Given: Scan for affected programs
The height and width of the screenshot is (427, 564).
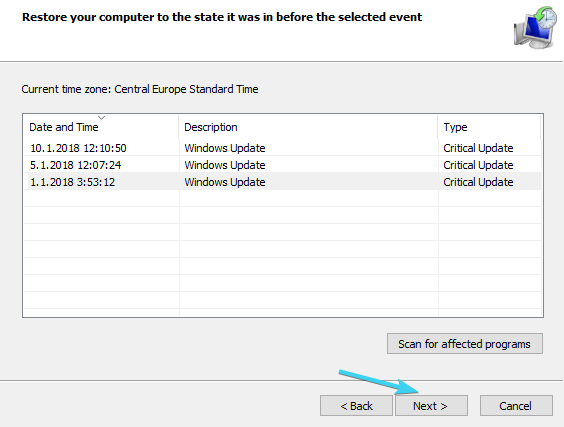Looking at the screenshot, I should tap(465, 344).
